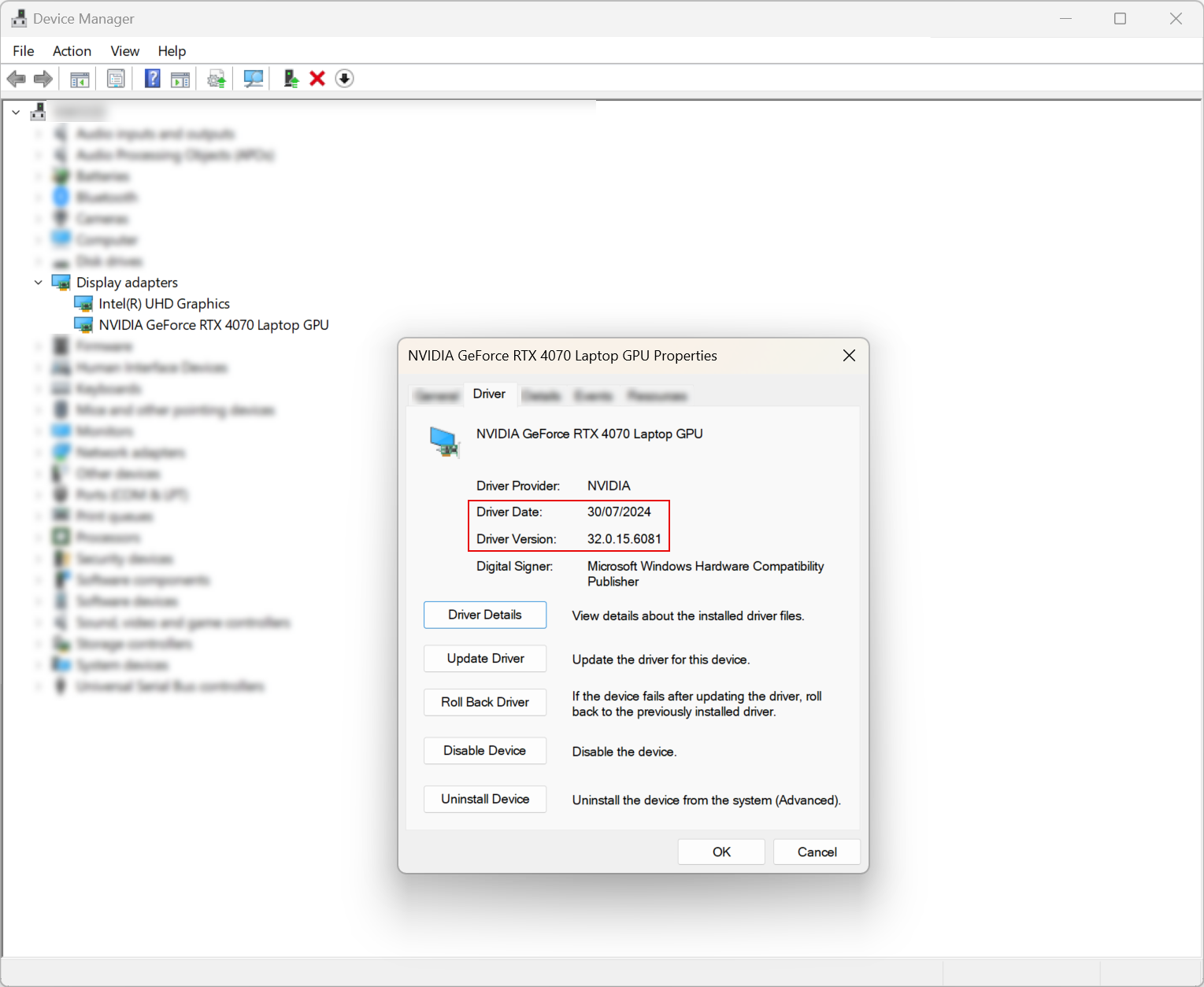The height and width of the screenshot is (987, 1204).
Task: Click the Scan for hardware changes icon
Action: click(253, 79)
